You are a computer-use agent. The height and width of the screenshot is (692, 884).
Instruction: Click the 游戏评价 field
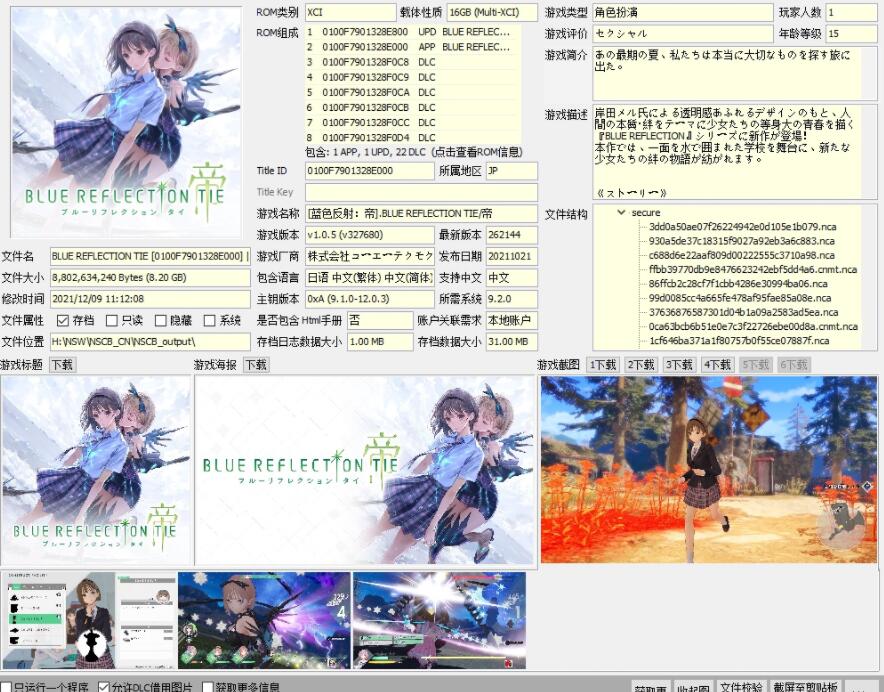(683, 34)
